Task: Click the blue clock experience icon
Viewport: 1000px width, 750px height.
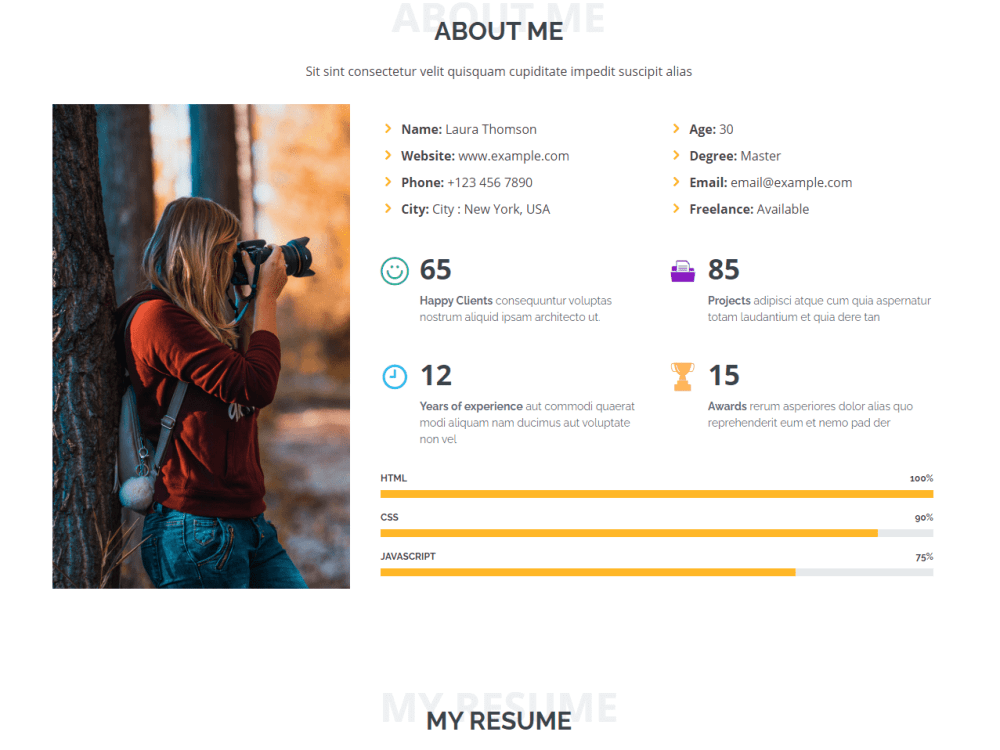Action: pyautogui.click(x=395, y=377)
